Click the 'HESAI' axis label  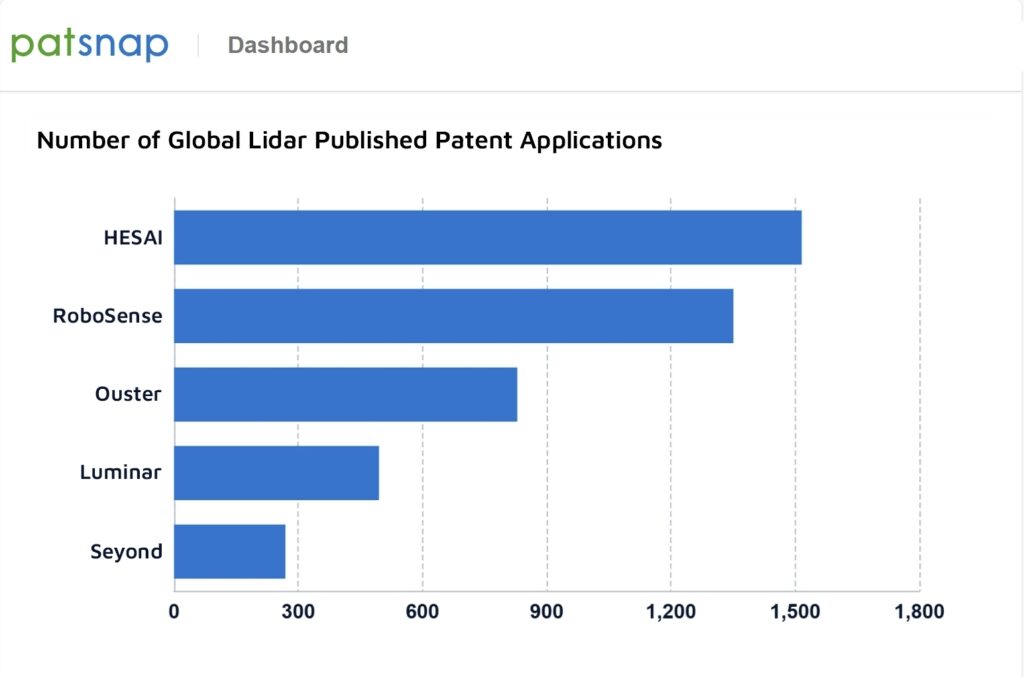(x=133, y=238)
